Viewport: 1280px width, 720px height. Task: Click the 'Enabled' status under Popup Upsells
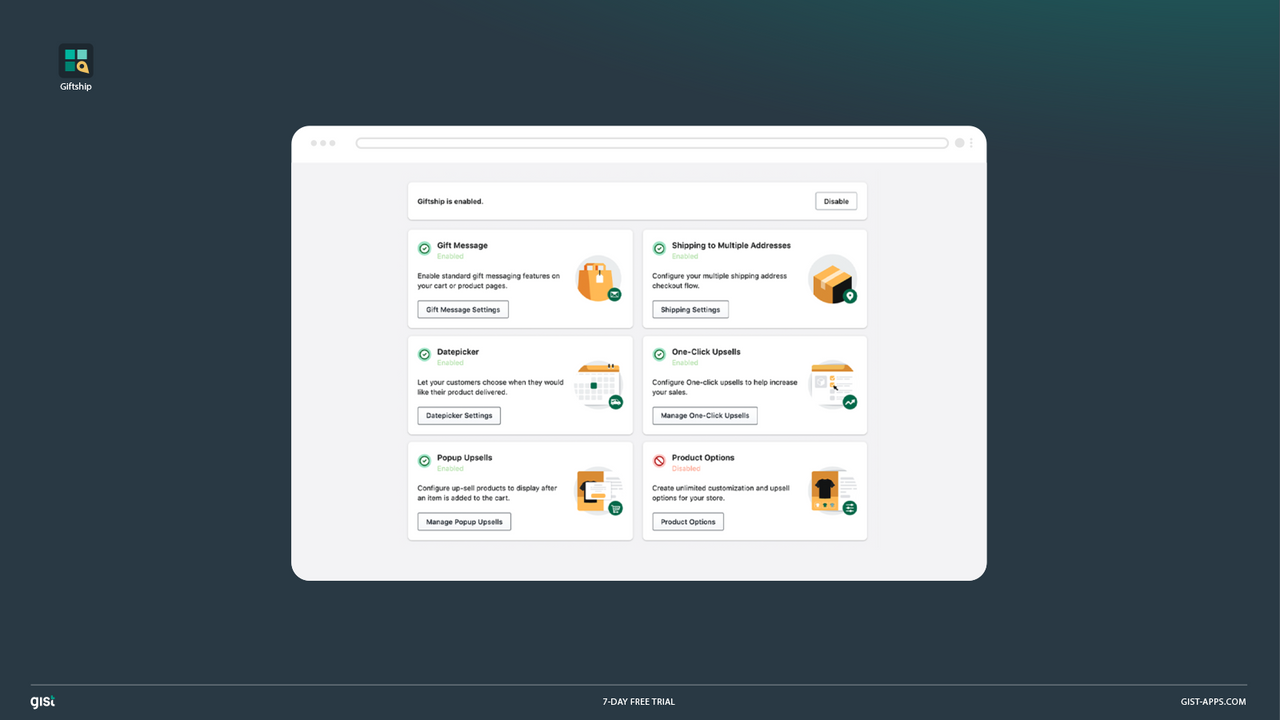(450, 468)
